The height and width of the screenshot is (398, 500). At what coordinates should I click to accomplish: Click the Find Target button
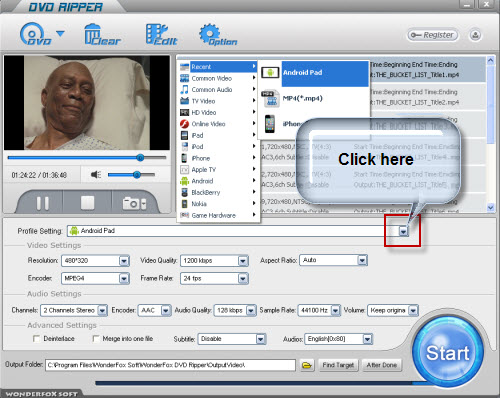[338, 365]
